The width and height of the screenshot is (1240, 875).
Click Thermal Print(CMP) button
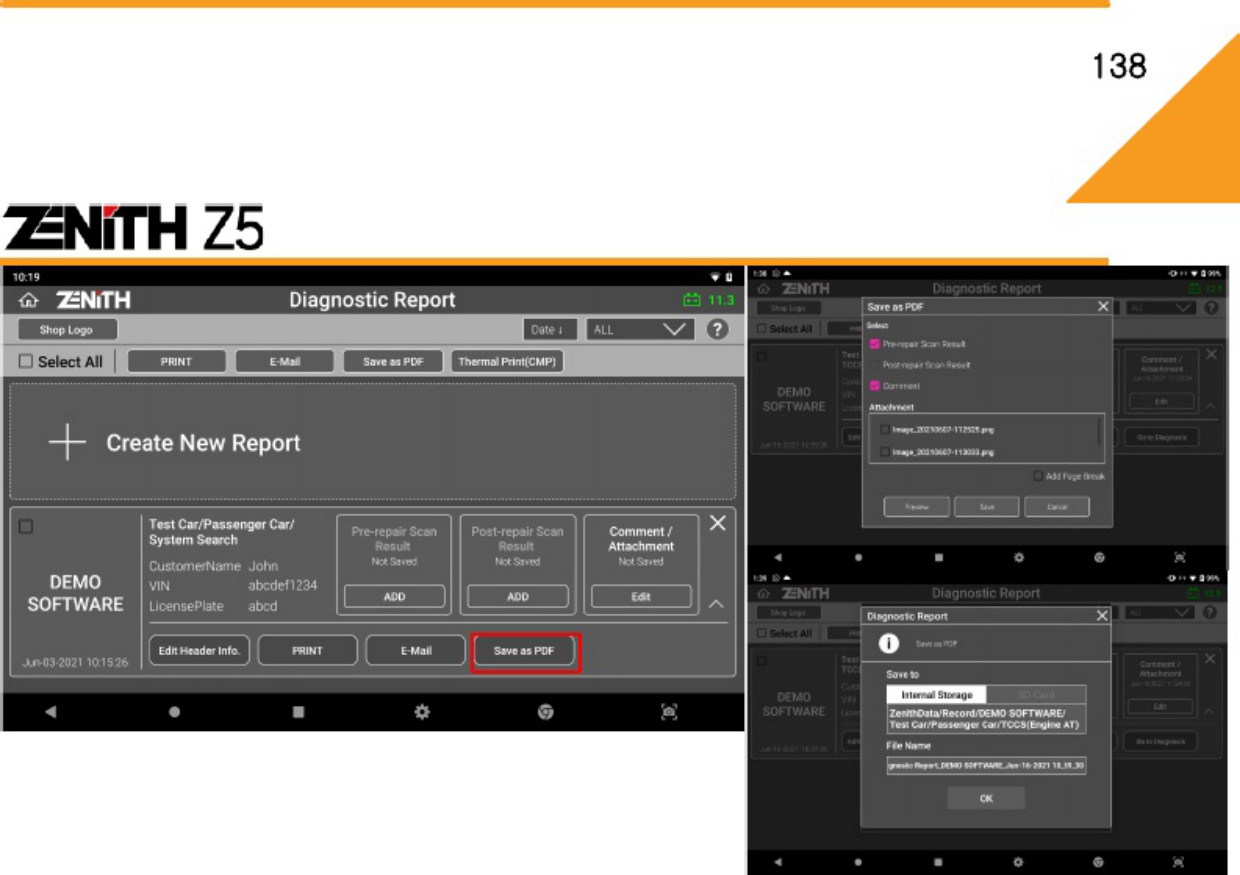[x=507, y=362]
